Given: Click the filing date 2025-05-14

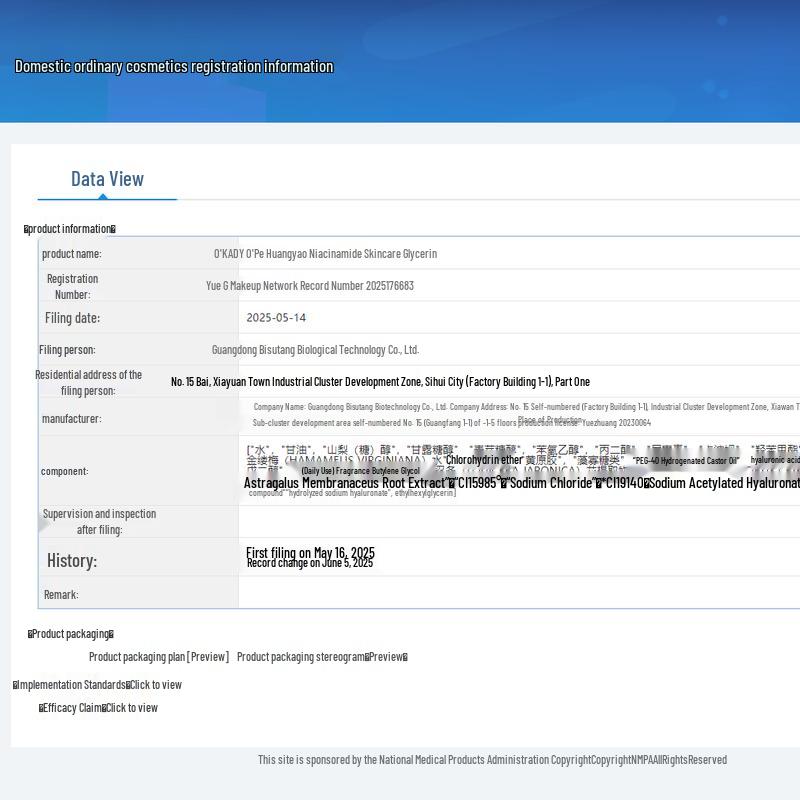Looking at the screenshot, I should (x=276, y=318).
